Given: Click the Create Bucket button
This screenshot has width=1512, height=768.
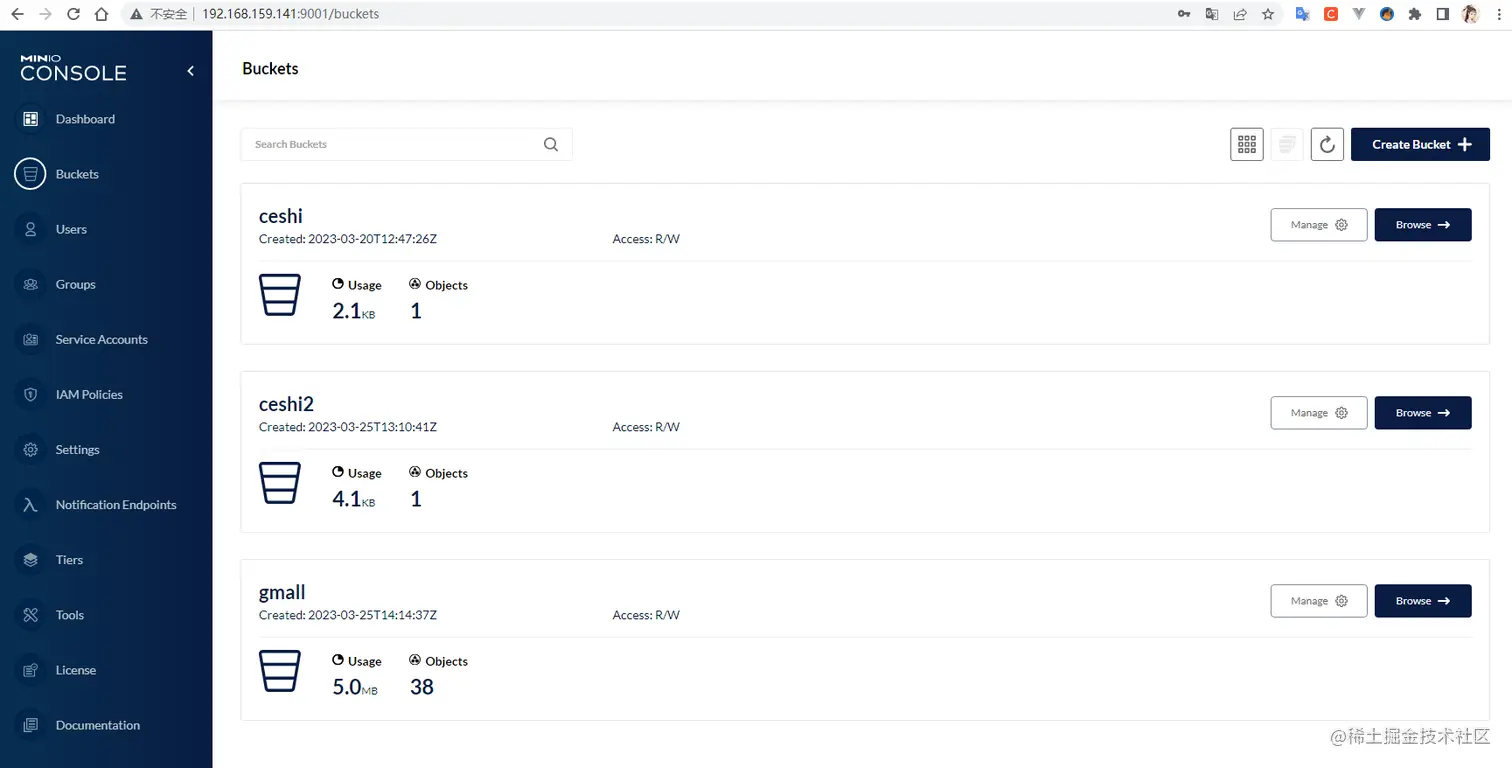Looking at the screenshot, I should 1420,144.
